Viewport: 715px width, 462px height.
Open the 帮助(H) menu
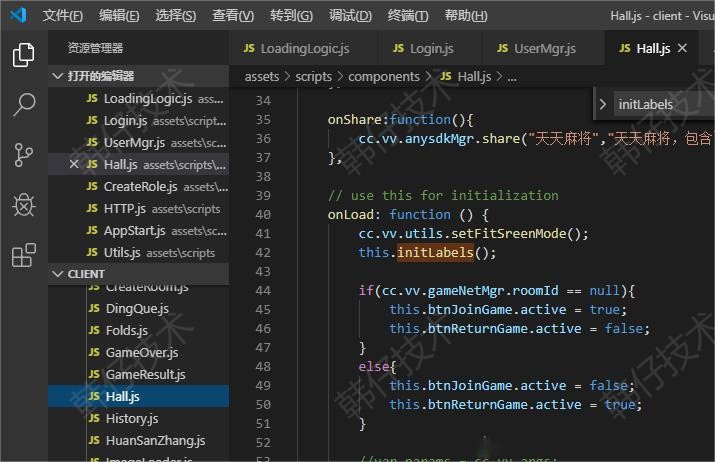(x=466, y=16)
